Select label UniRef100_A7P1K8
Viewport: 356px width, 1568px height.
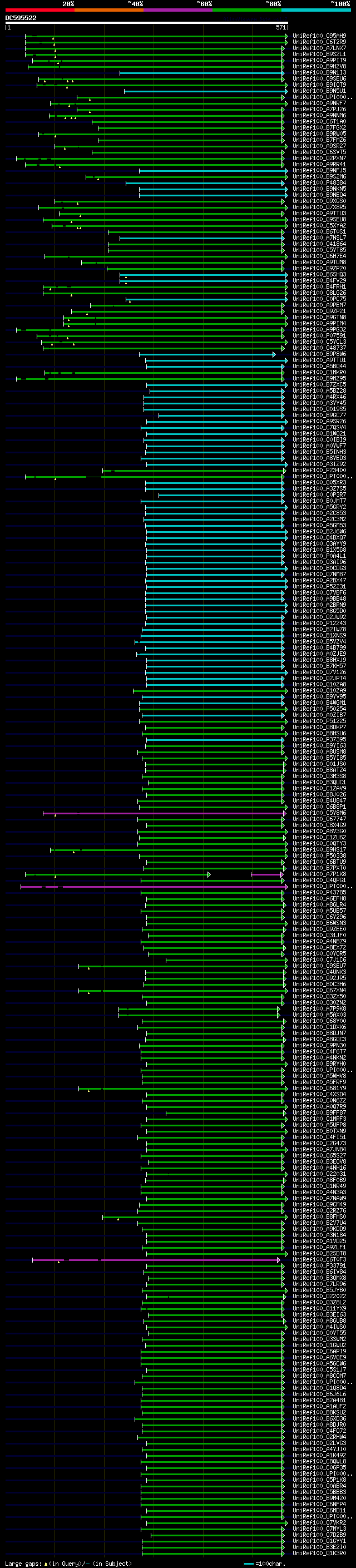click(319, 875)
